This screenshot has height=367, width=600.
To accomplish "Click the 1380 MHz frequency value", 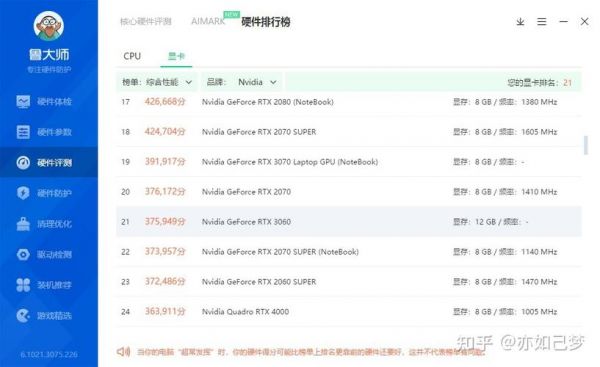I will (539, 102).
